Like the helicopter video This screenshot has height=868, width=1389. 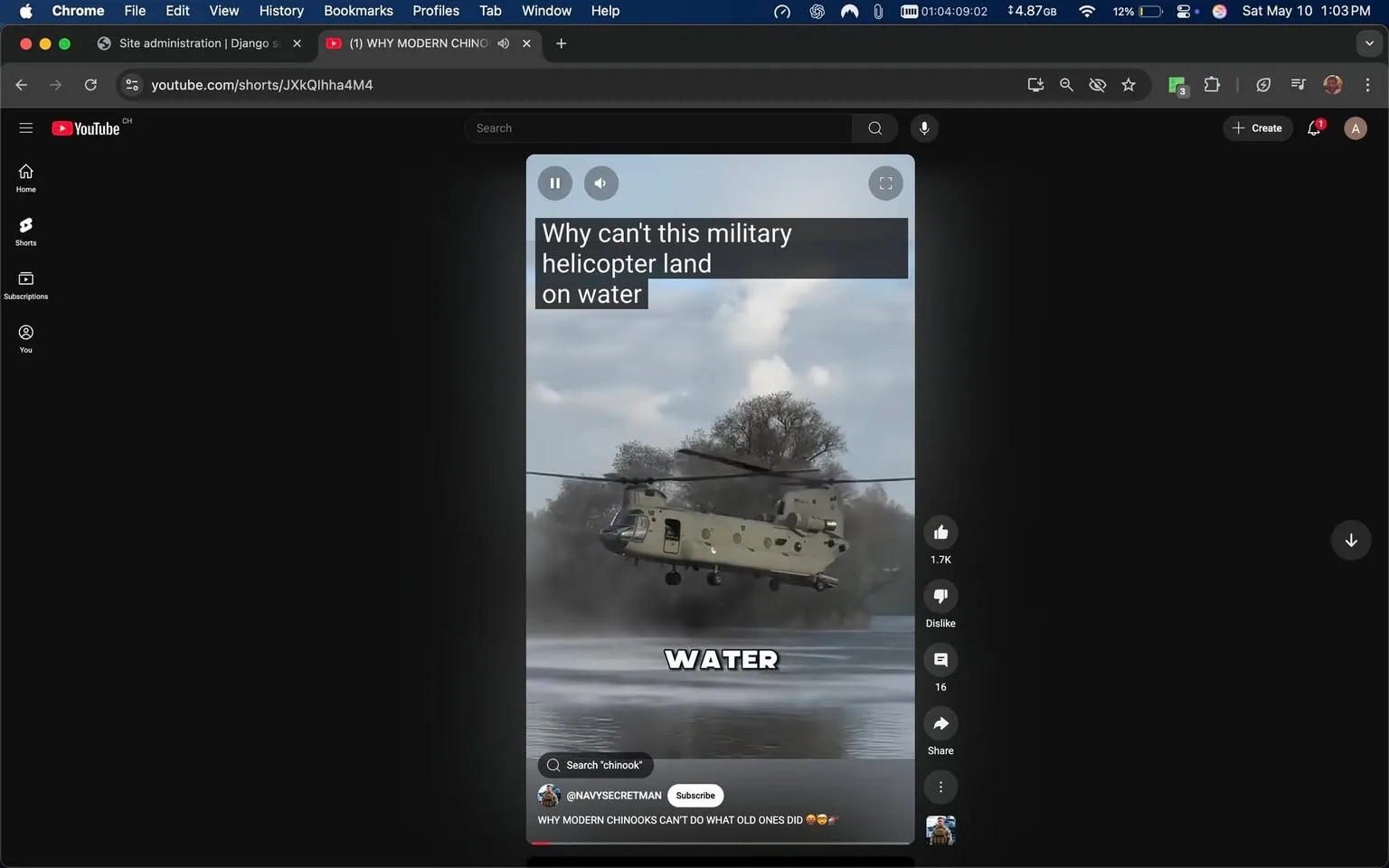click(x=940, y=532)
